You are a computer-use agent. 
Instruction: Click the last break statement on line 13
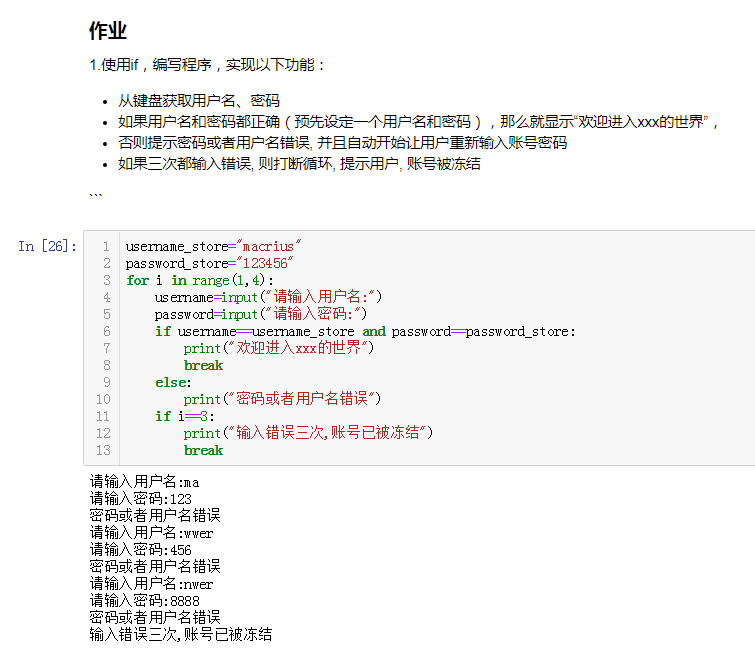(203, 450)
